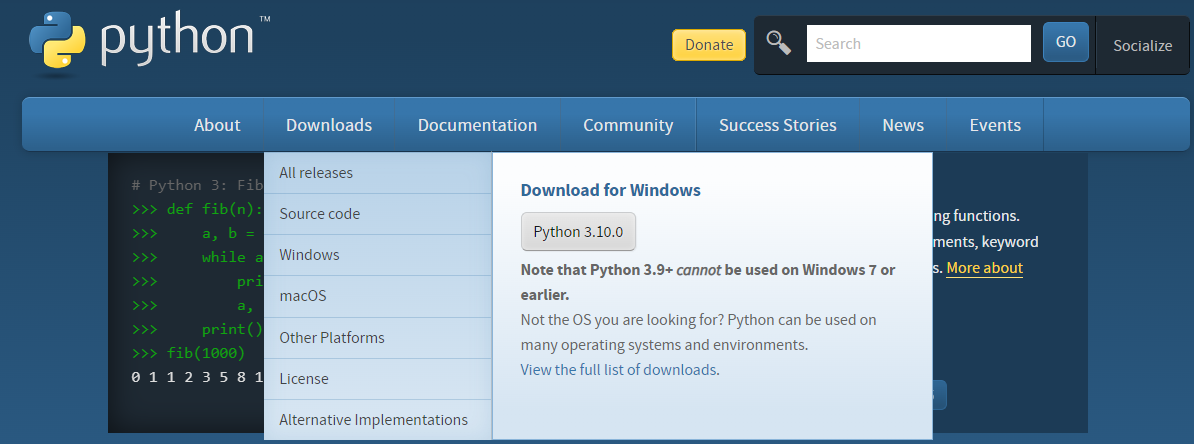The height and width of the screenshot is (444, 1194).
Task: Expand the Downloads menu
Action: 329,125
